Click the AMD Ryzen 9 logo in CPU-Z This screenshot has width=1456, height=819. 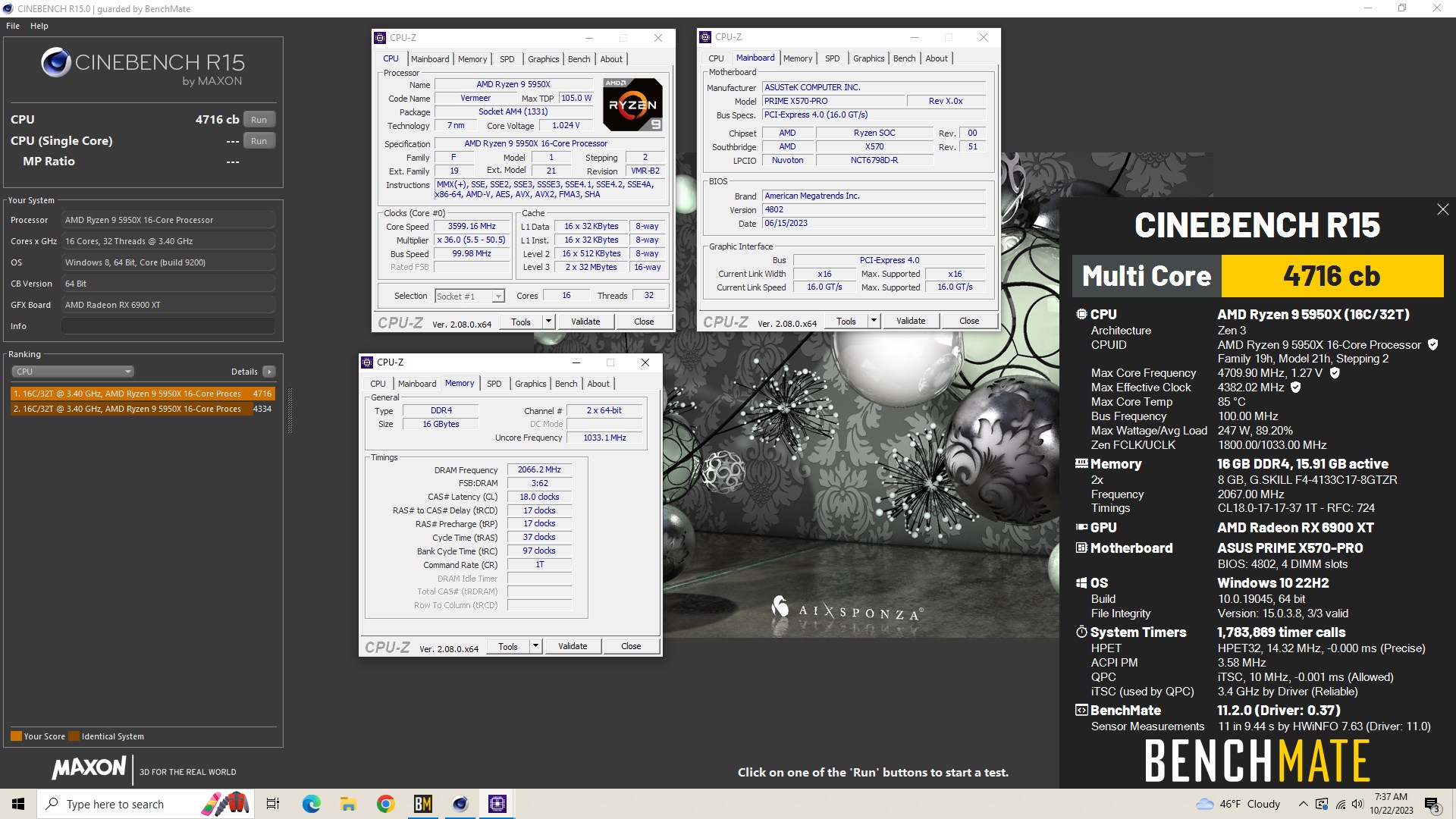click(632, 105)
